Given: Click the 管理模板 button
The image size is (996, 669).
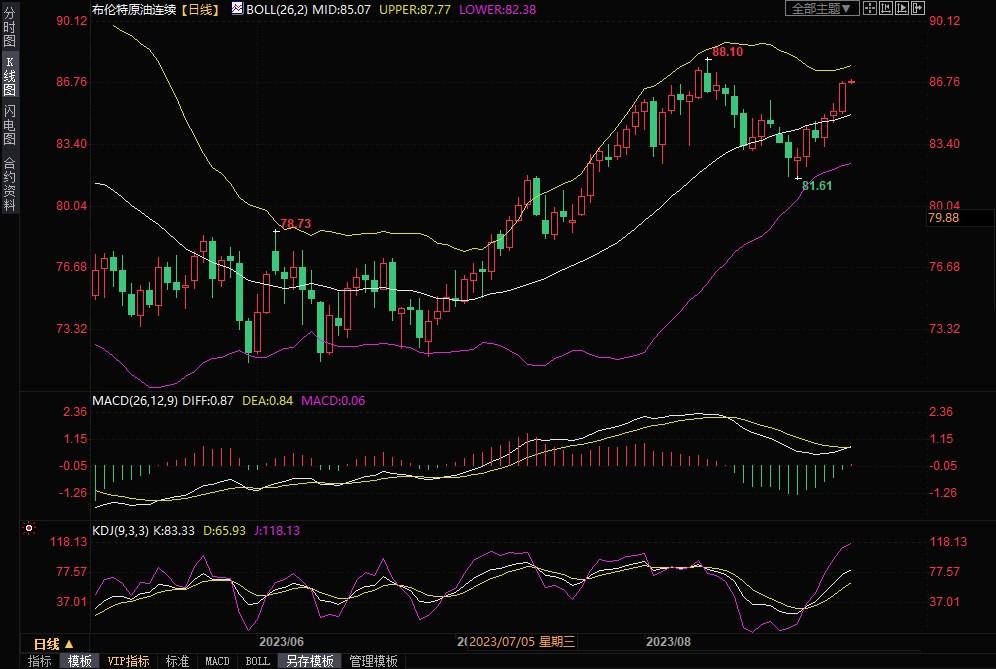Looking at the screenshot, I should [x=374, y=661].
